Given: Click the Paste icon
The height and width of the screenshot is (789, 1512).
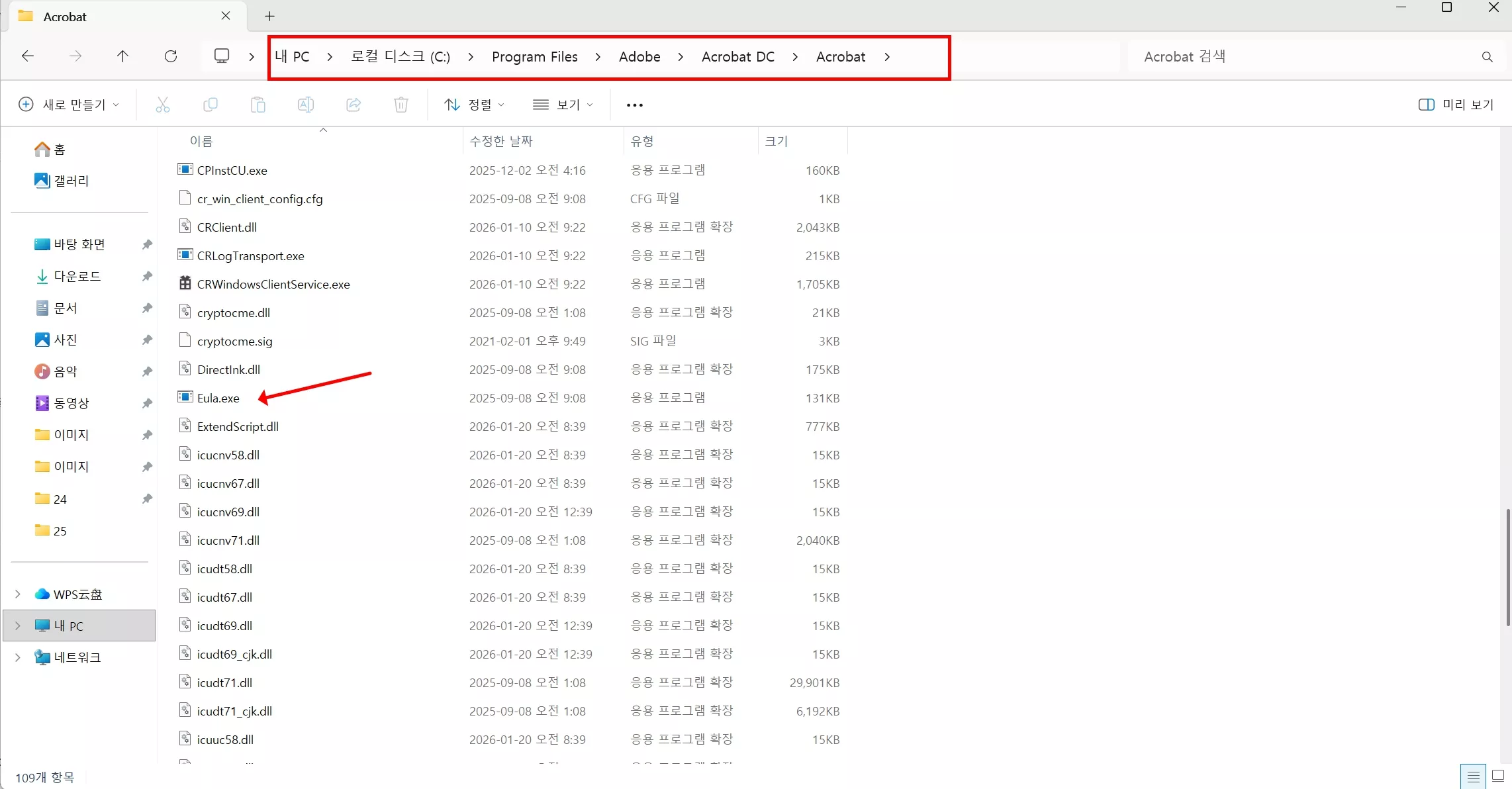Looking at the screenshot, I should [x=258, y=105].
